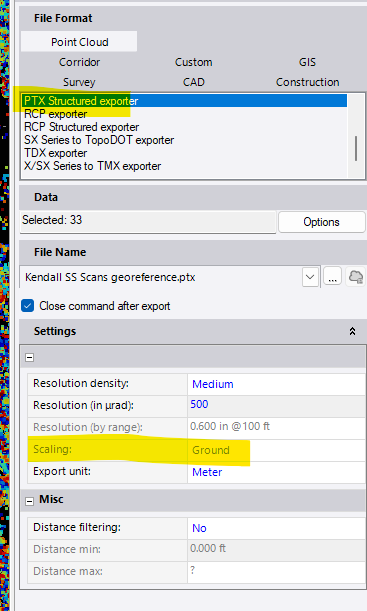The height and width of the screenshot is (611, 367).
Task: Click the cloud storage icon
Action: pos(356,277)
